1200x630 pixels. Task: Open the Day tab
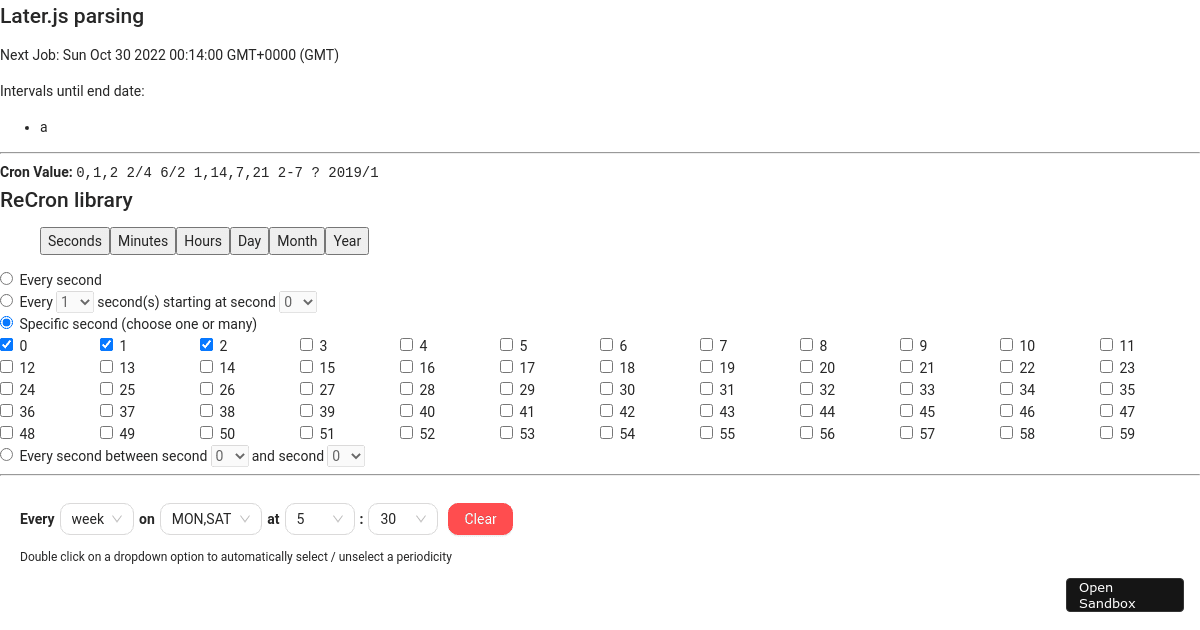(249, 240)
